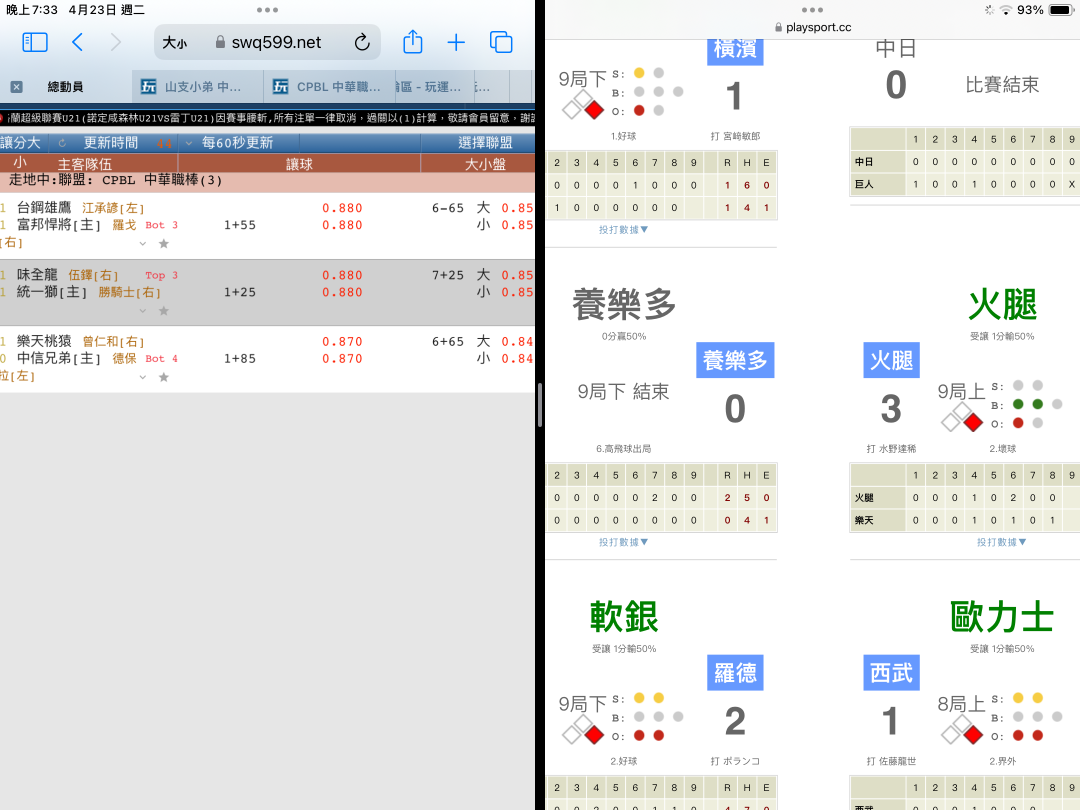Viewport: 1080px width, 810px height.
Task: Pick 富邦悍將 handicap odds 0.880
Action: tap(342, 225)
